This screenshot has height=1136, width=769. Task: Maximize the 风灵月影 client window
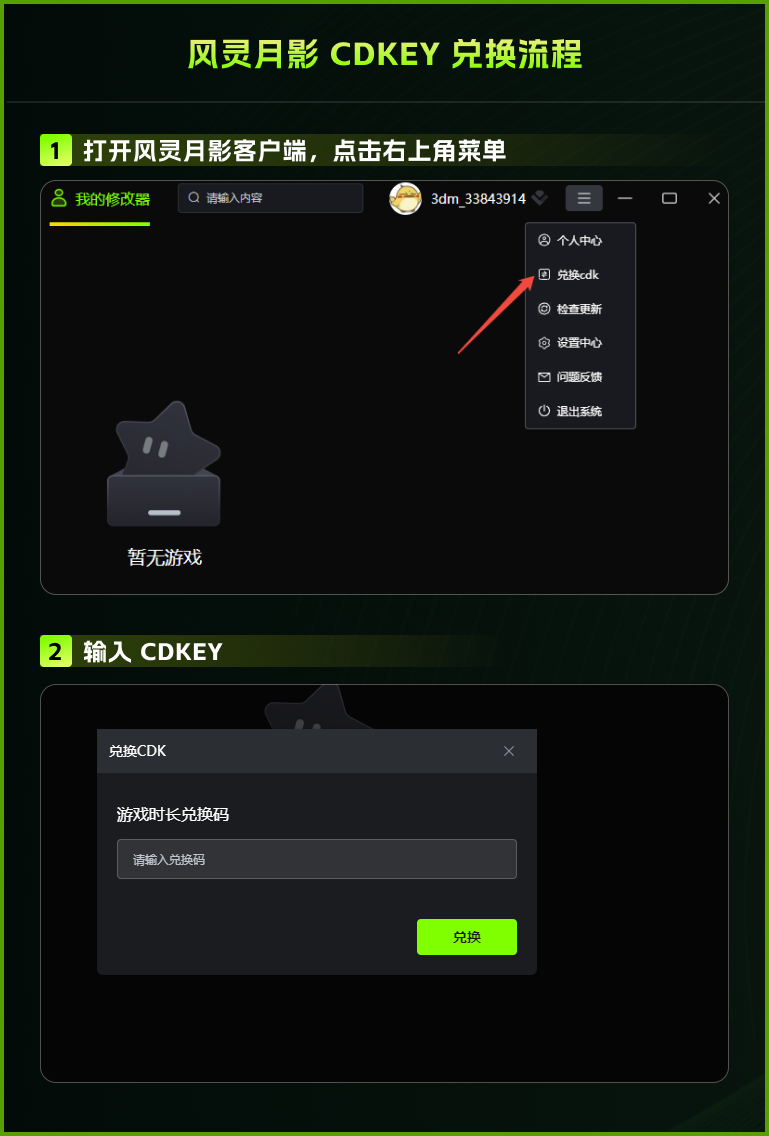670,198
